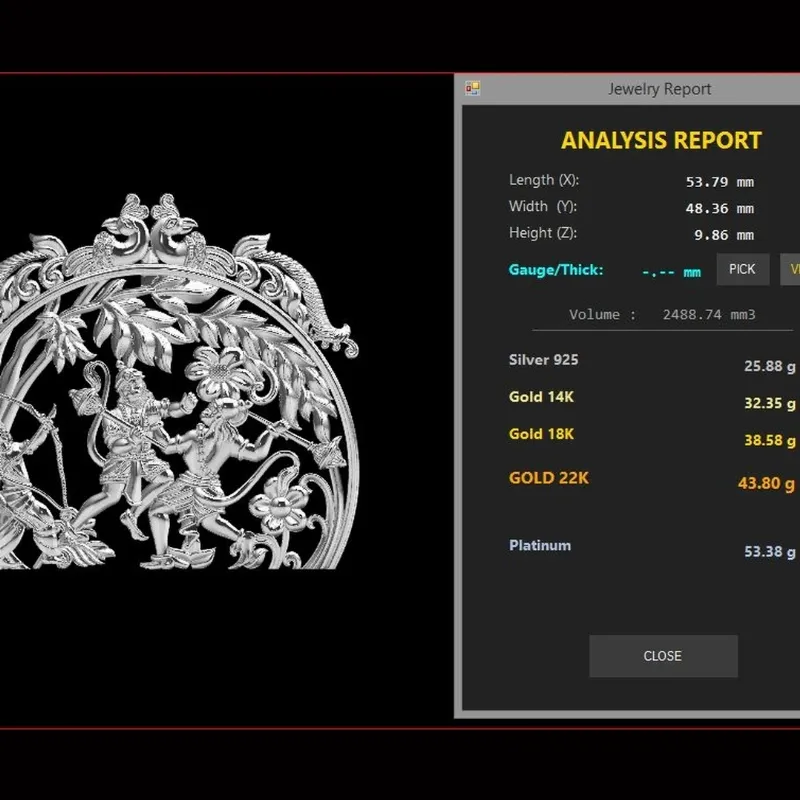800x800 pixels.
Task: Click the Volume 2488.74 mm3 readout
Action: pyautogui.click(x=662, y=314)
